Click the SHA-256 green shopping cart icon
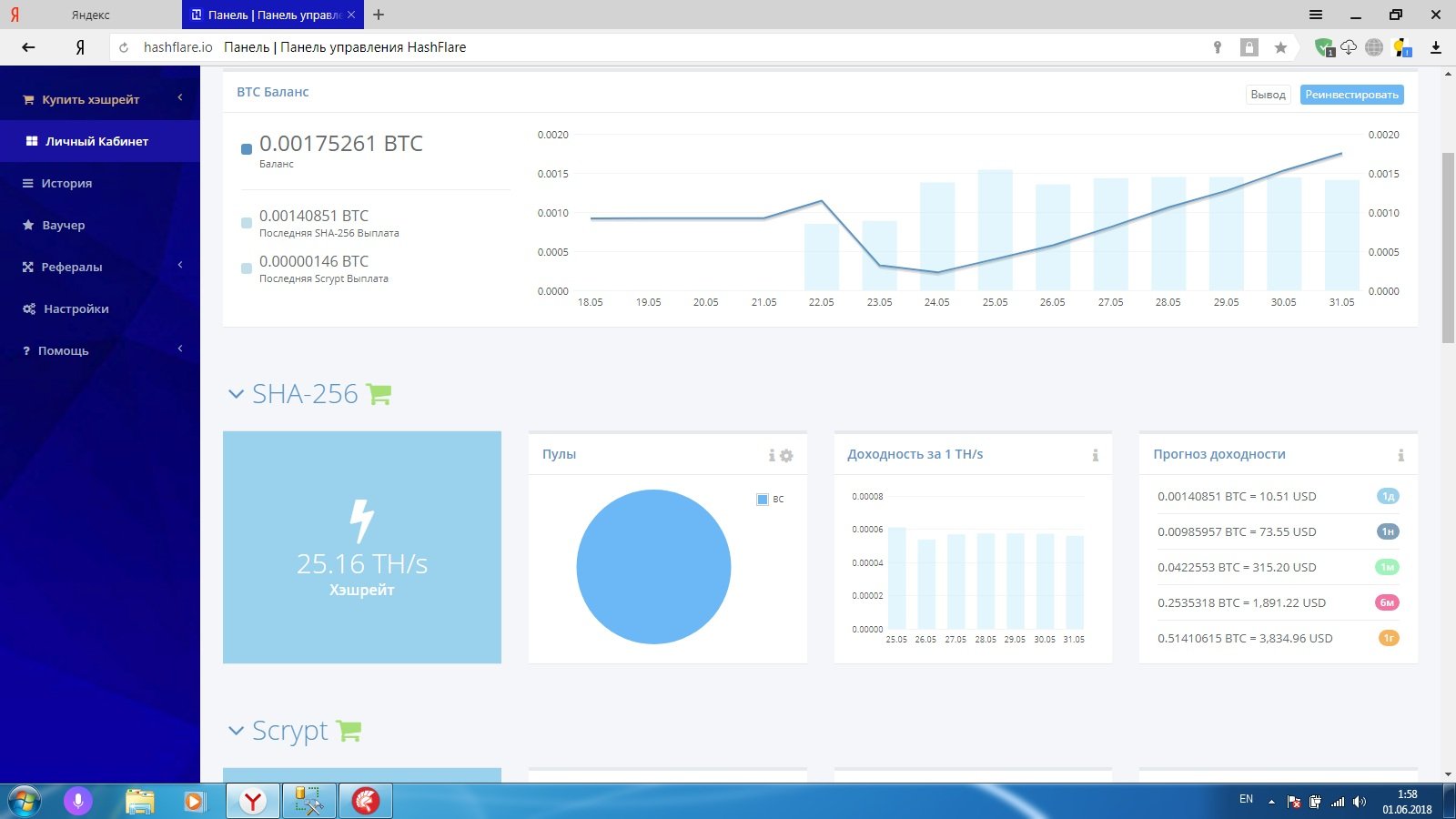The image size is (1456, 819). click(x=379, y=394)
